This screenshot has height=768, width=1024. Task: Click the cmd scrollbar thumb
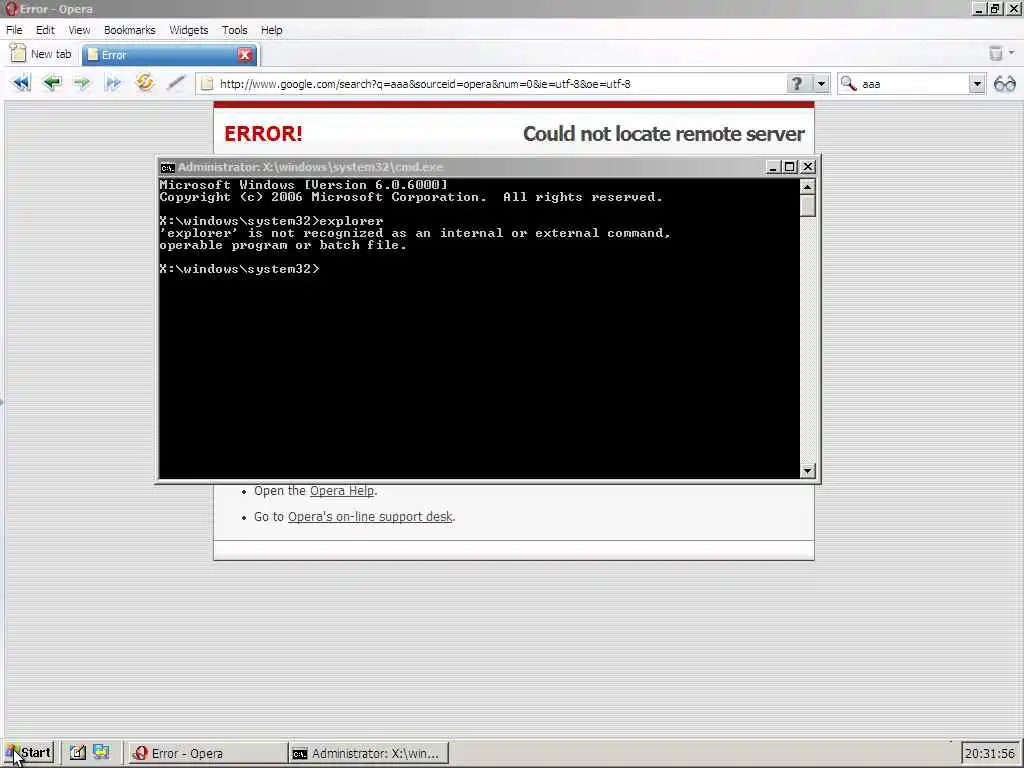pos(808,206)
